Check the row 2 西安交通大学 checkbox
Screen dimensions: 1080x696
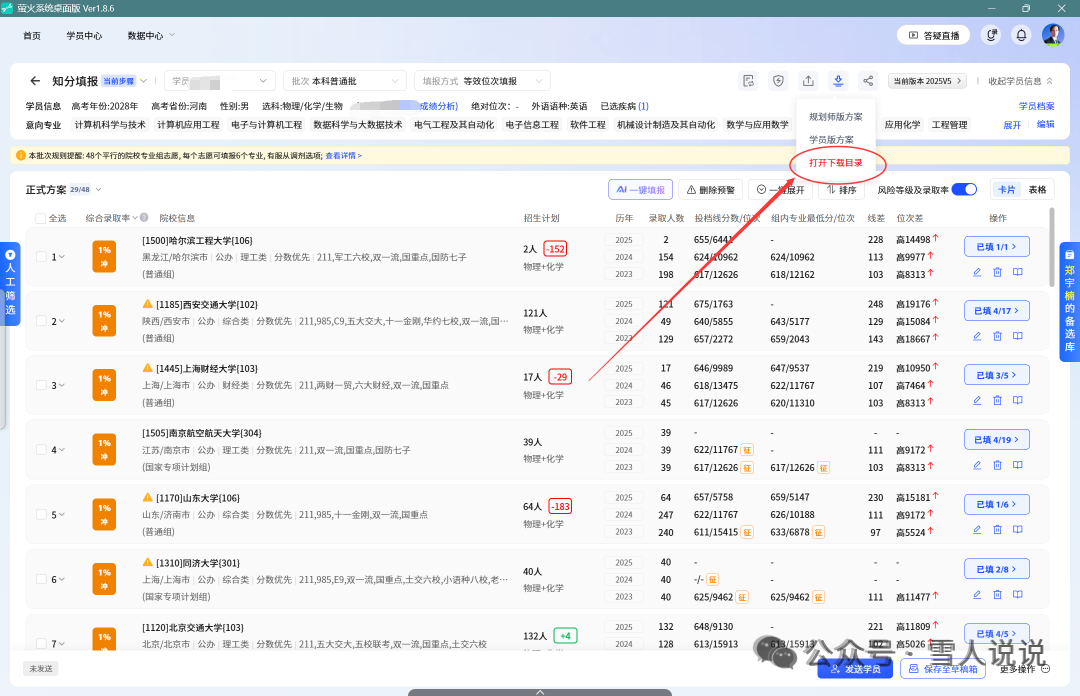click(x=41, y=320)
